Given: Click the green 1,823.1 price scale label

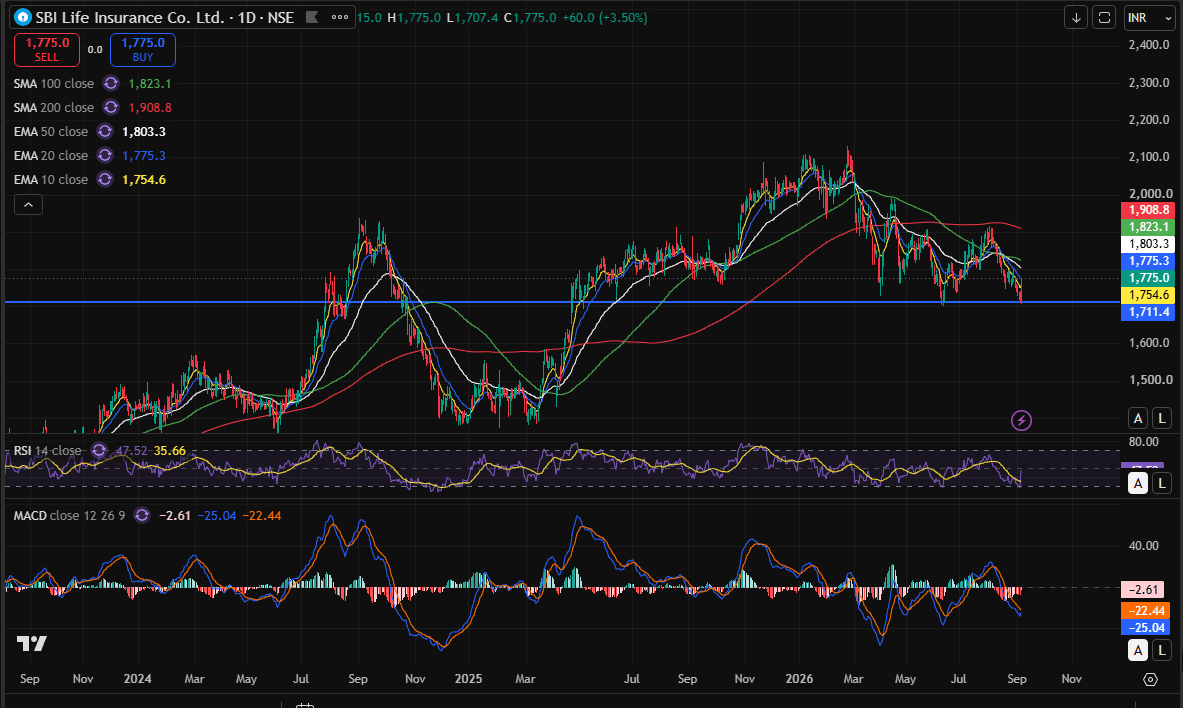Looking at the screenshot, I should [1148, 226].
